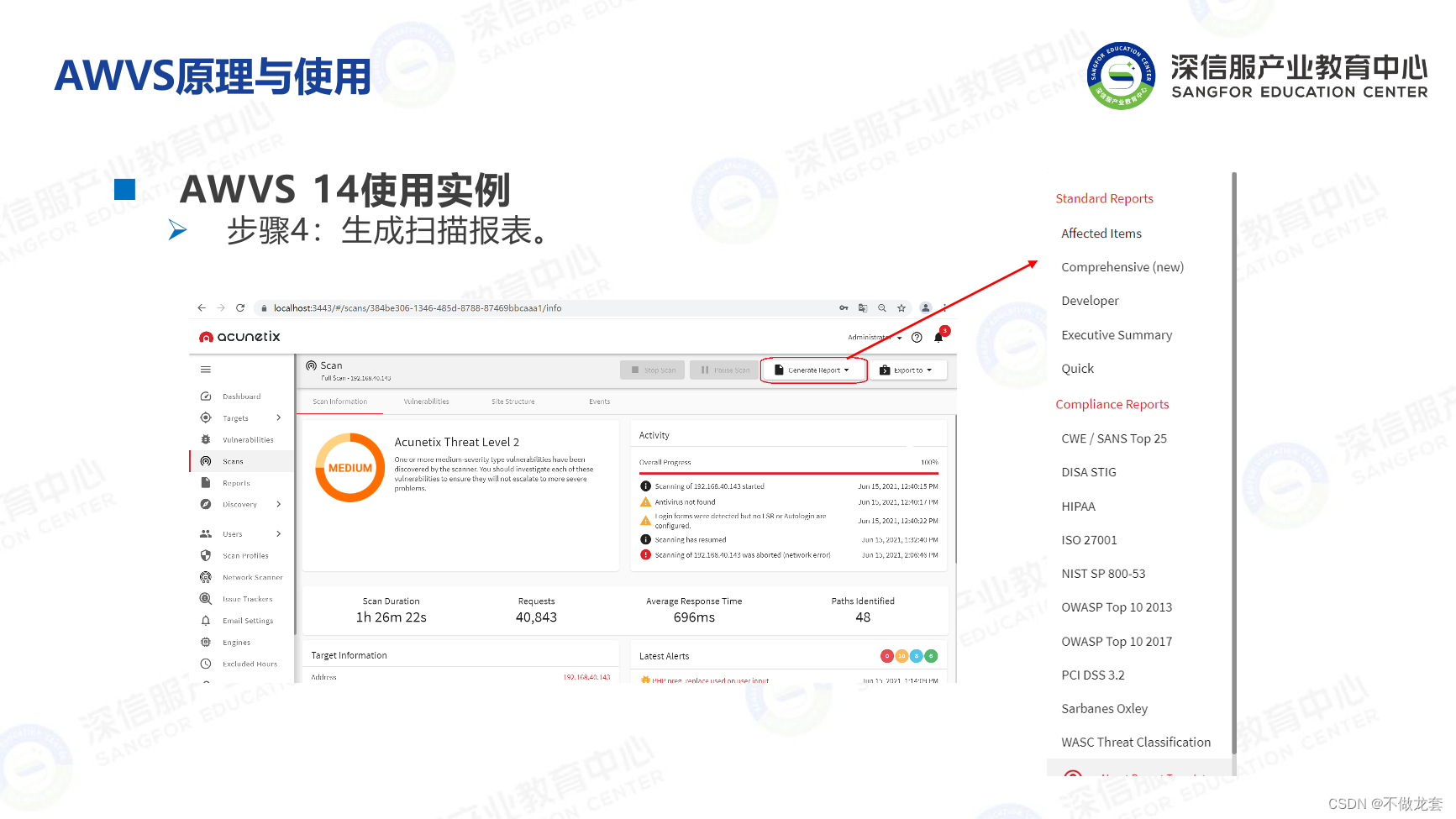Image resolution: width=1456 pixels, height=819 pixels.
Task: Switch to Vulnerabilities tab
Action: [427, 402]
